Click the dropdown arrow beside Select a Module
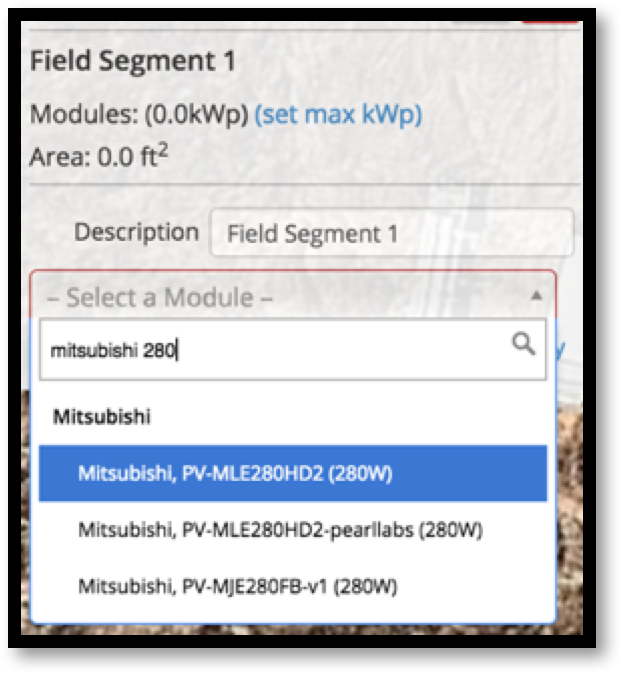Screen dimensions: 622x674 click(536, 296)
